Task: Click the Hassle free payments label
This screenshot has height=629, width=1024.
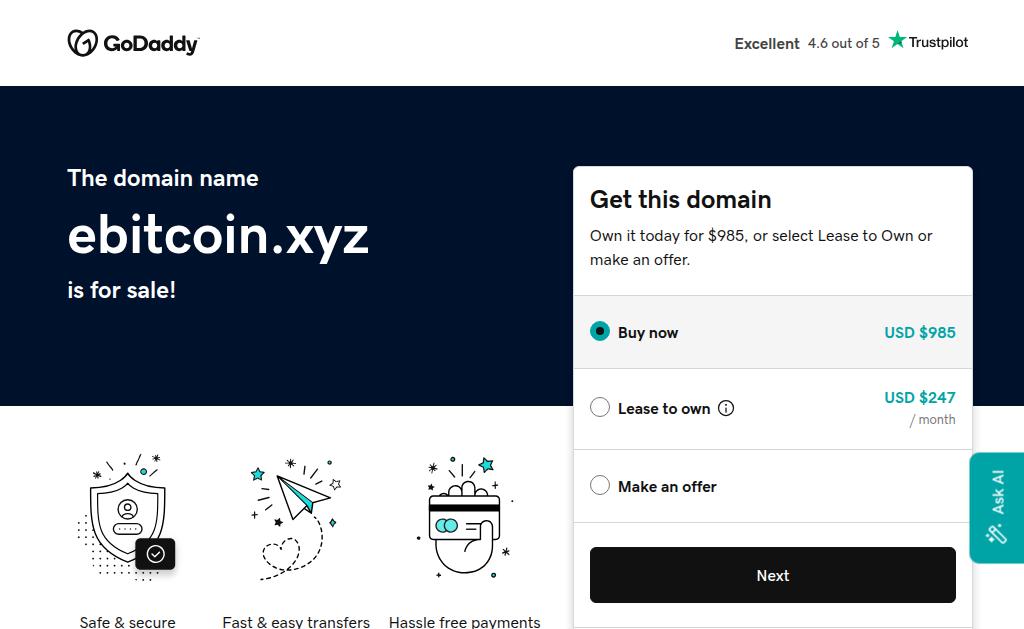Action: tap(465, 622)
